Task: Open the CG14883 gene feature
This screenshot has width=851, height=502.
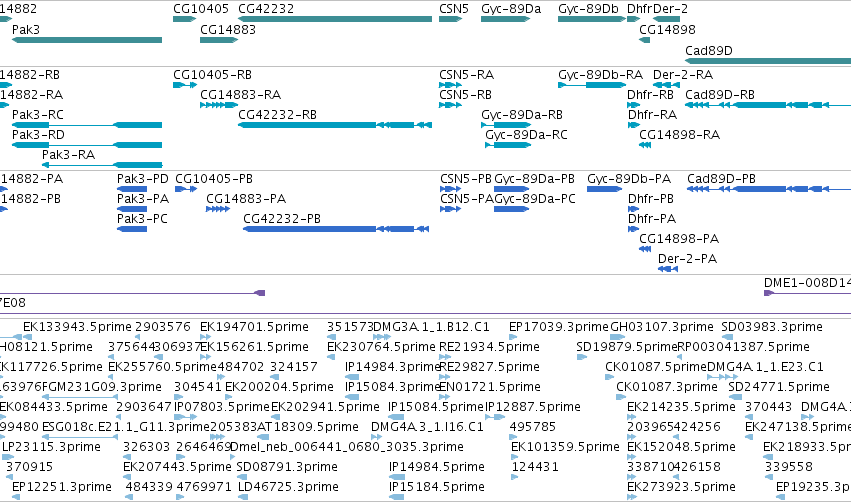Action: pyautogui.click(x=219, y=40)
